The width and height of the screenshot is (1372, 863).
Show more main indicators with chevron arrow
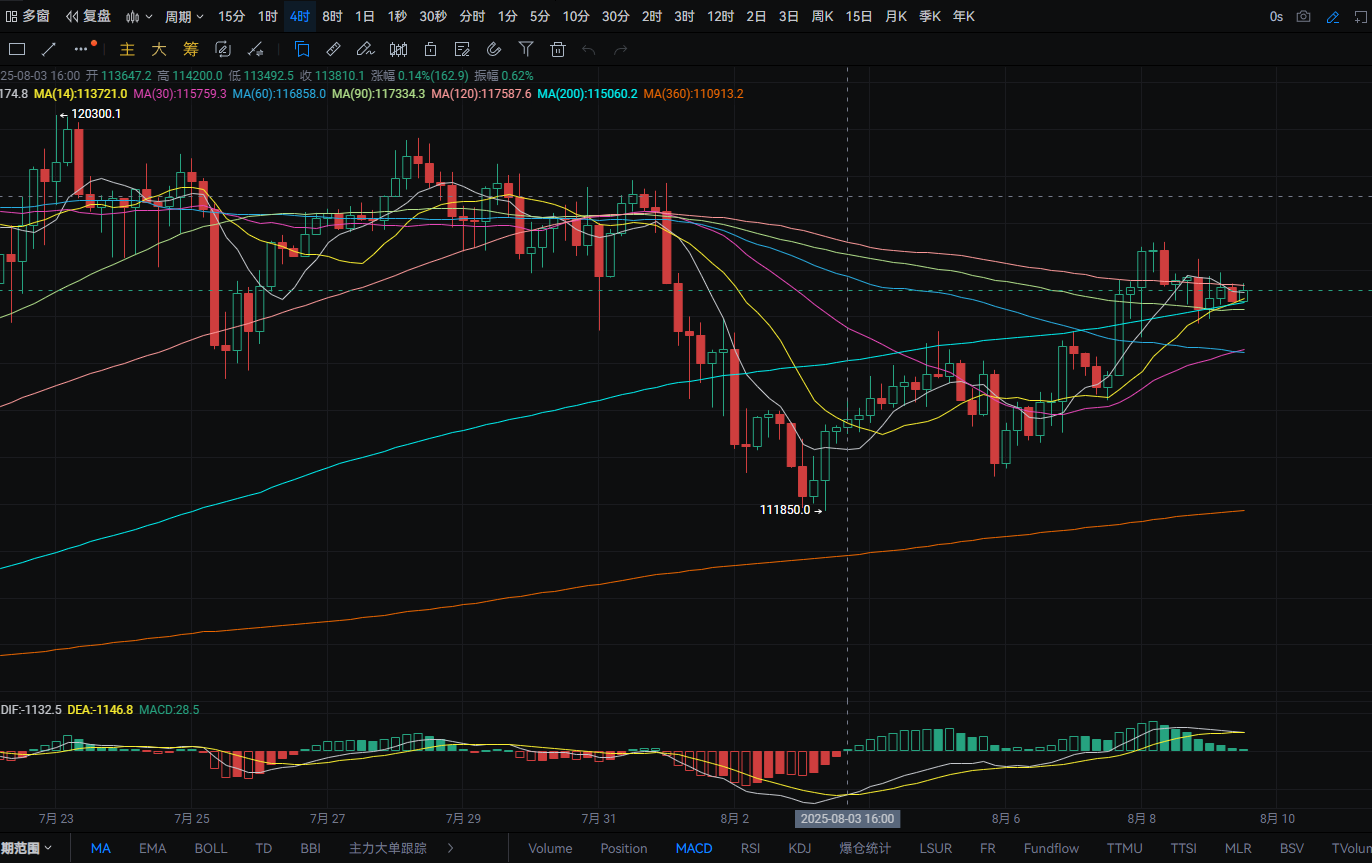450,848
